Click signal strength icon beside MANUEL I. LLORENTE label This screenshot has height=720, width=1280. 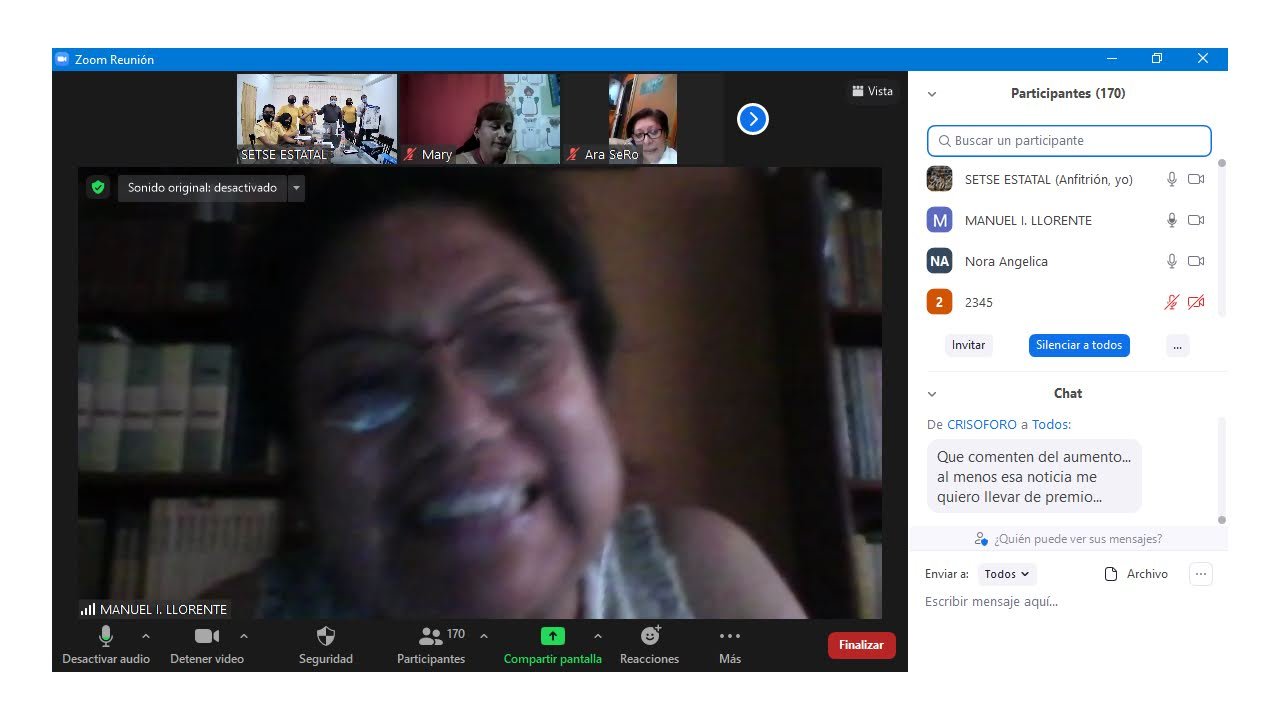(x=88, y=609)
